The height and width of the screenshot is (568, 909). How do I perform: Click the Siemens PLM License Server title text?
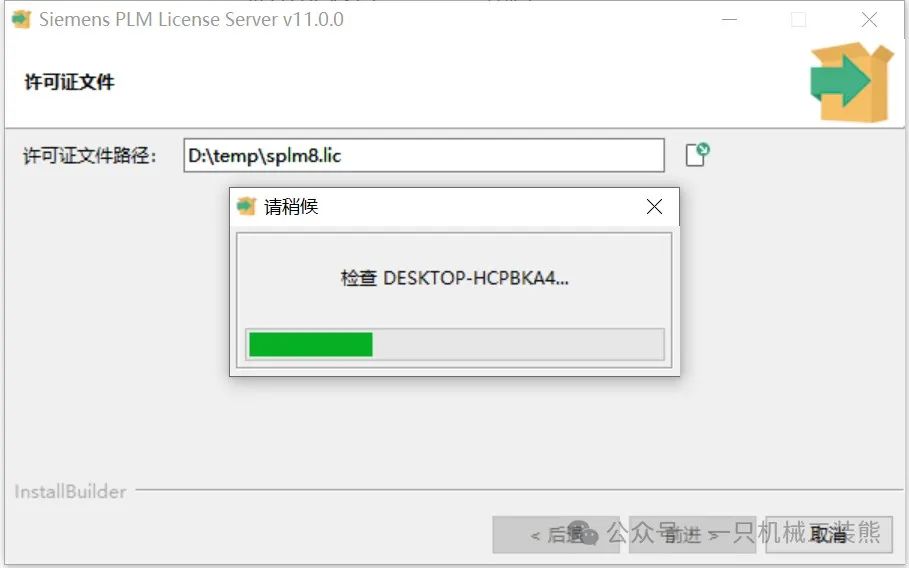tap(191, 19)
